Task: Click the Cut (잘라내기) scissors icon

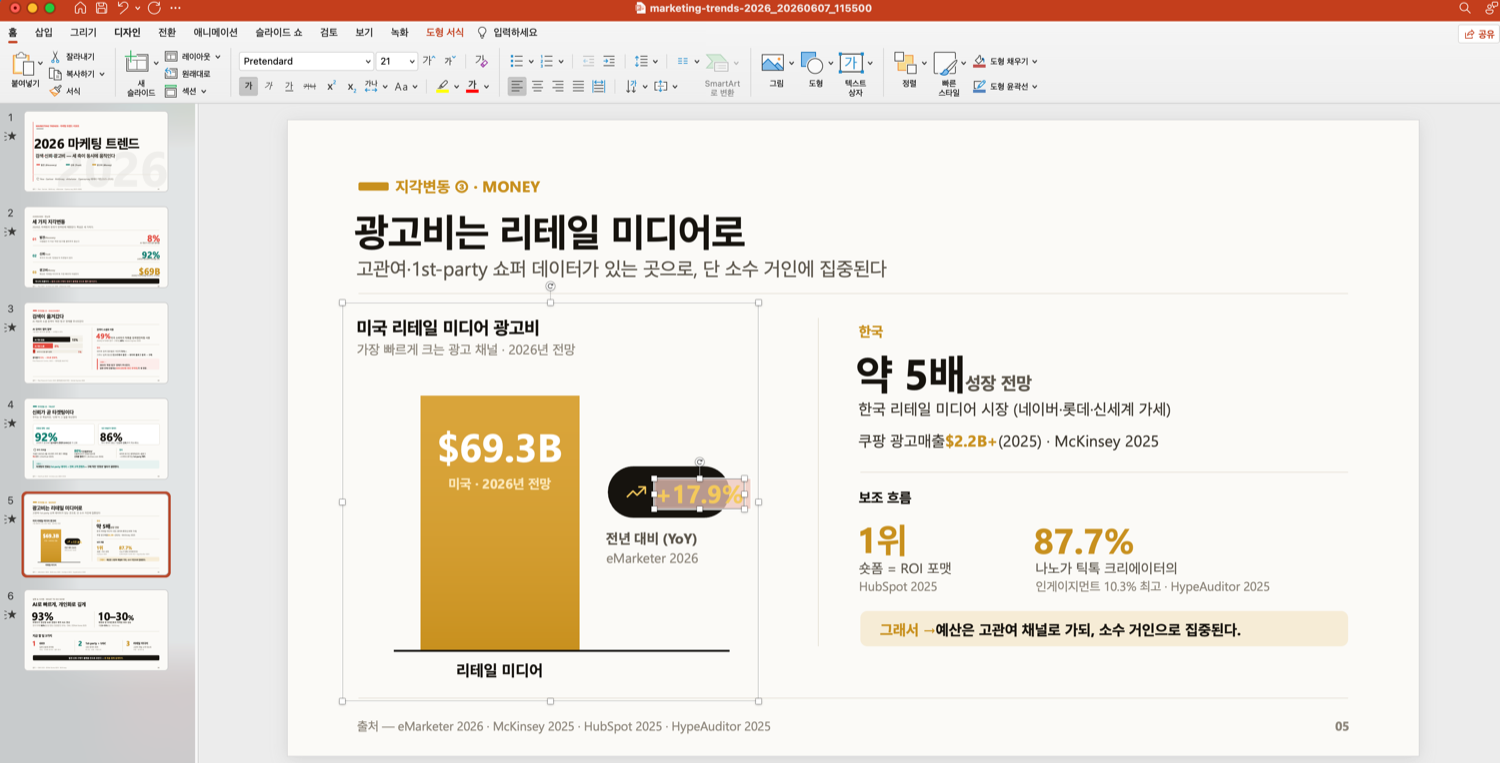Action: [56, 57]
